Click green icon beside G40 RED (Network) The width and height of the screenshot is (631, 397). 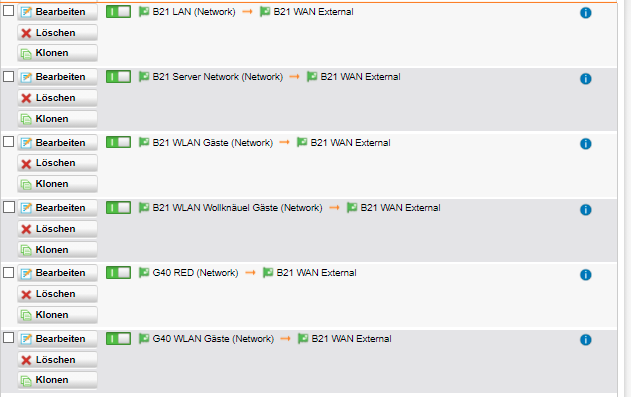click(x=144, y=273)
